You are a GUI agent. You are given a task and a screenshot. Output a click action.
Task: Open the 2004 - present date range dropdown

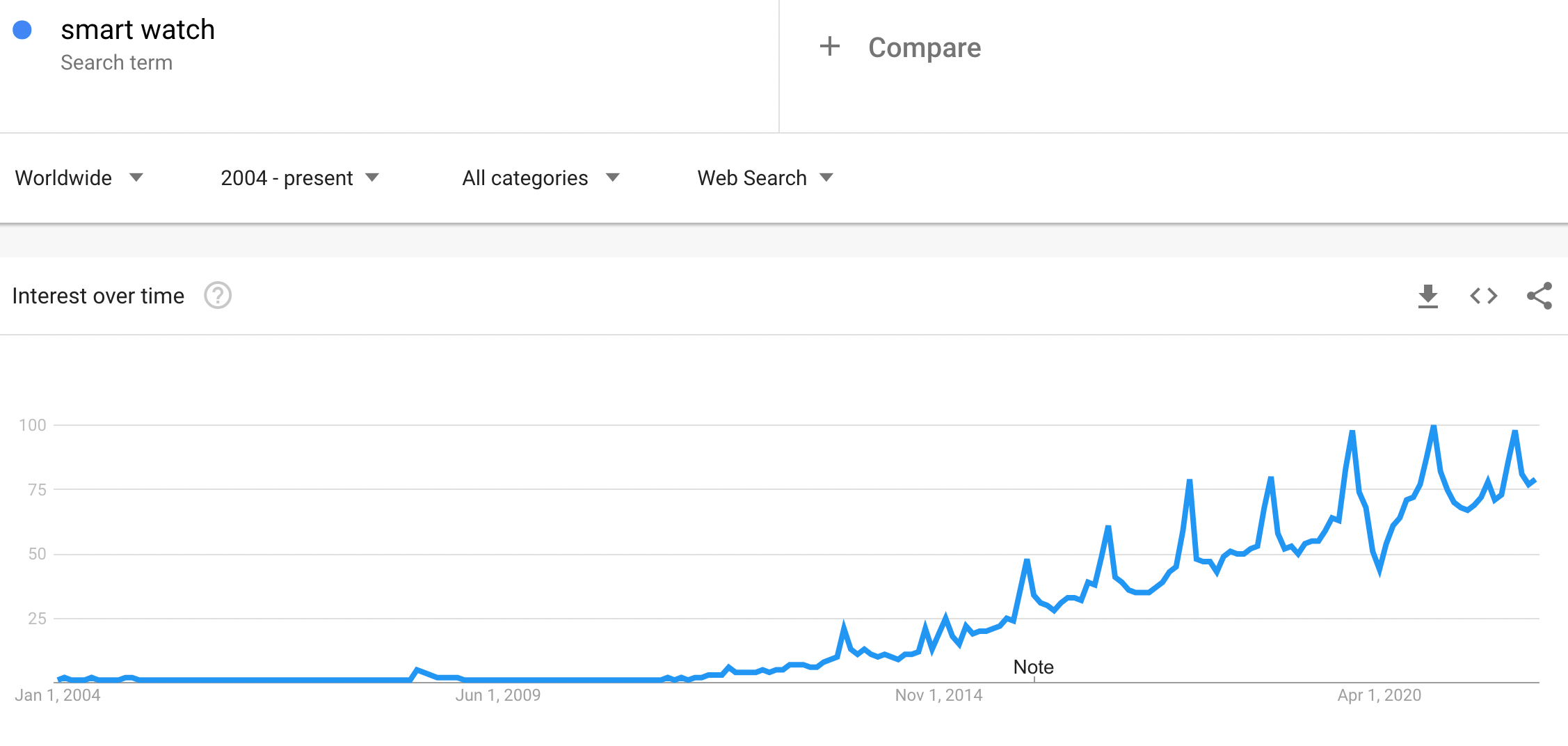click(300, 178)
